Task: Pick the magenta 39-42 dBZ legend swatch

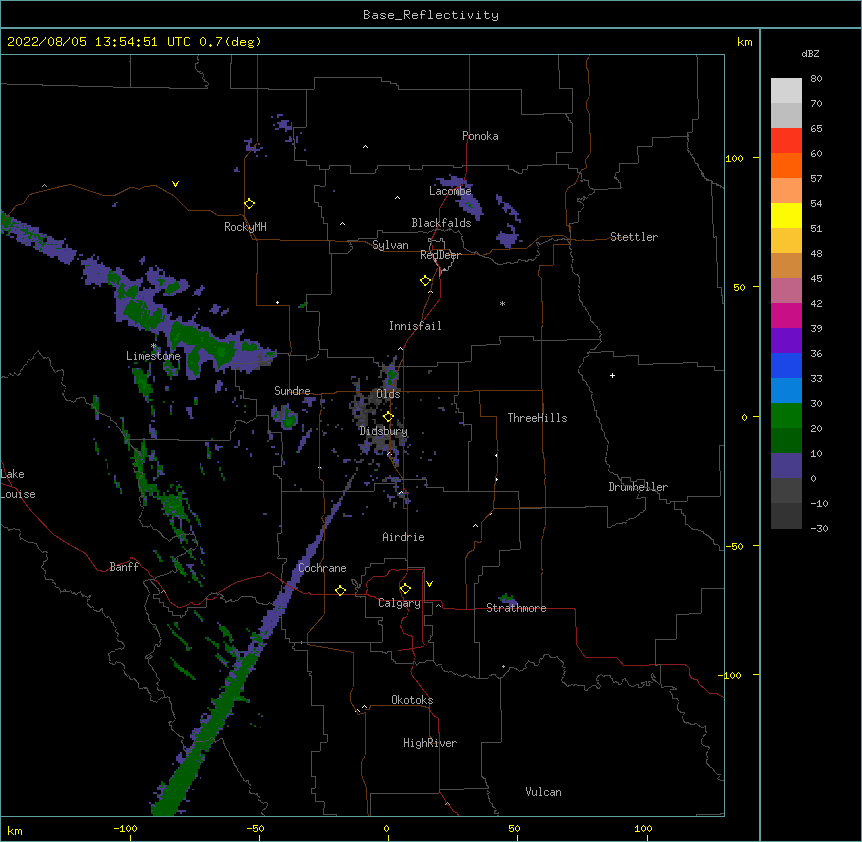Action: point(786,315)
